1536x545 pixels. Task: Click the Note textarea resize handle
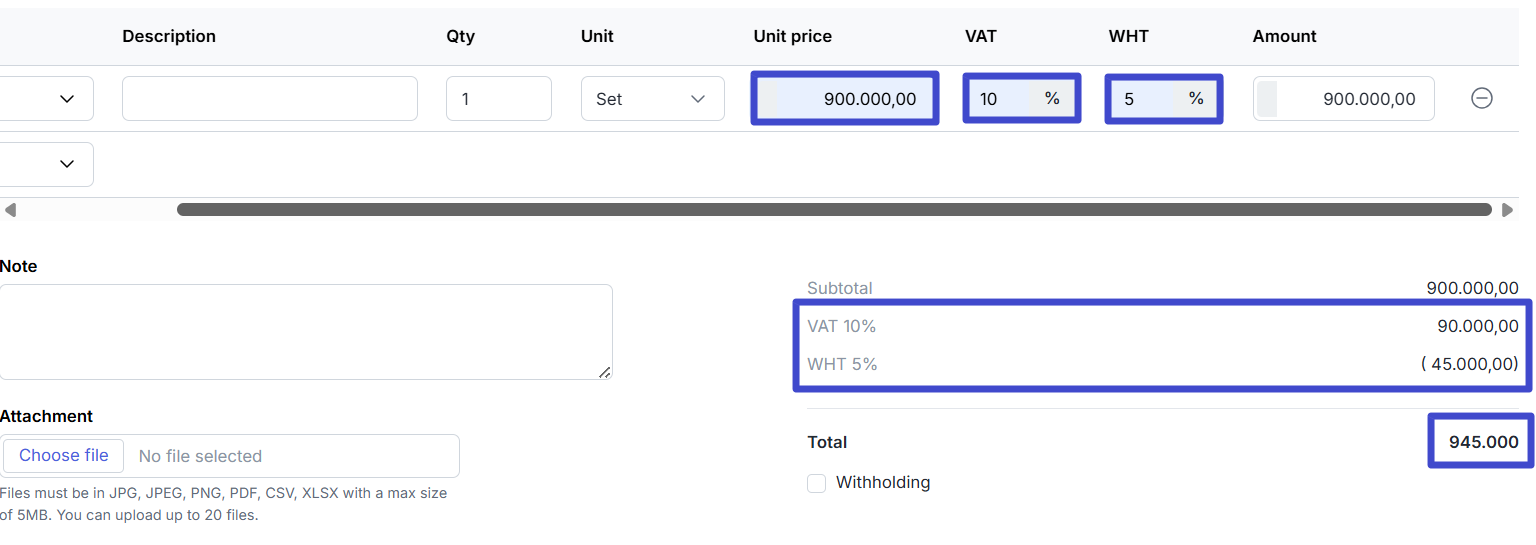(x=604, y=372)
